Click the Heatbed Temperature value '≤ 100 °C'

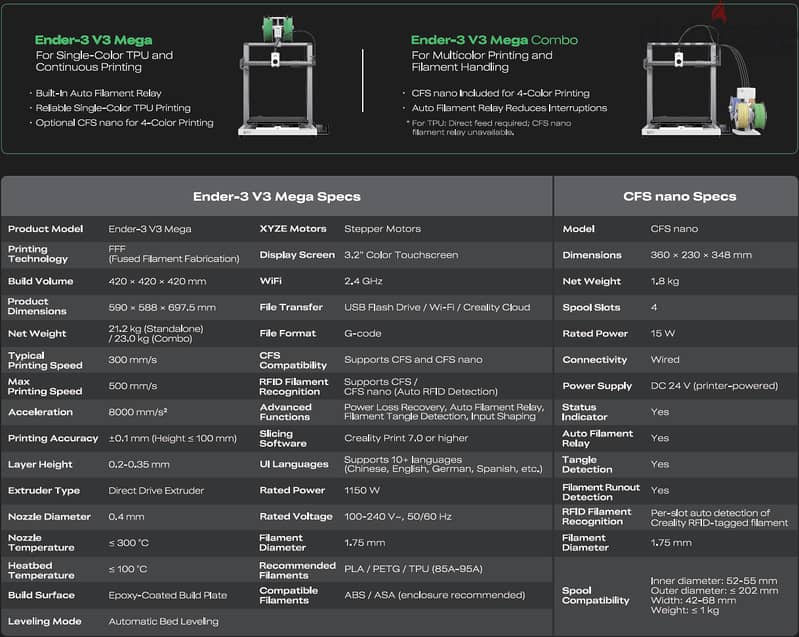click(128, 569)
